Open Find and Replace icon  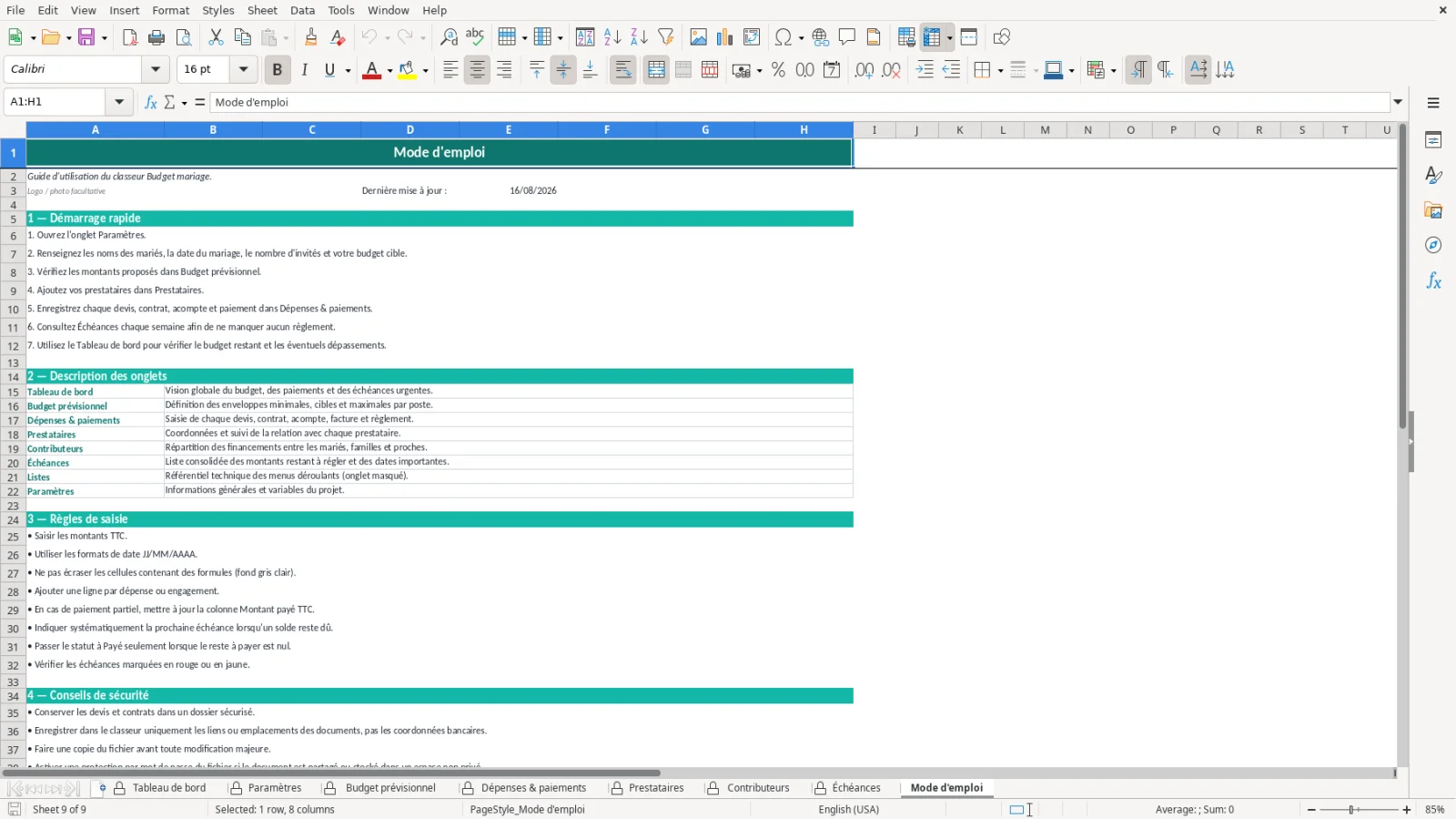pyautogui.click(x=449, y=37)
